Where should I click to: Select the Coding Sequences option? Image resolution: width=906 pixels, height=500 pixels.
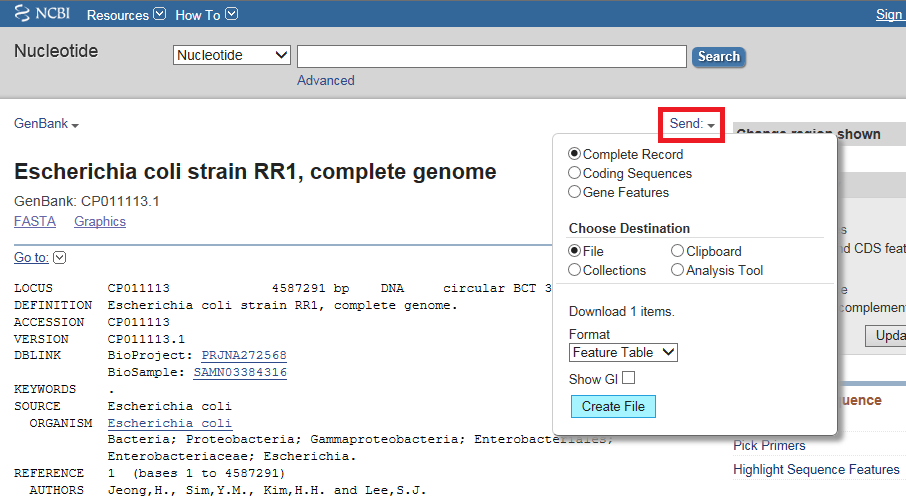tap(575, 173)
